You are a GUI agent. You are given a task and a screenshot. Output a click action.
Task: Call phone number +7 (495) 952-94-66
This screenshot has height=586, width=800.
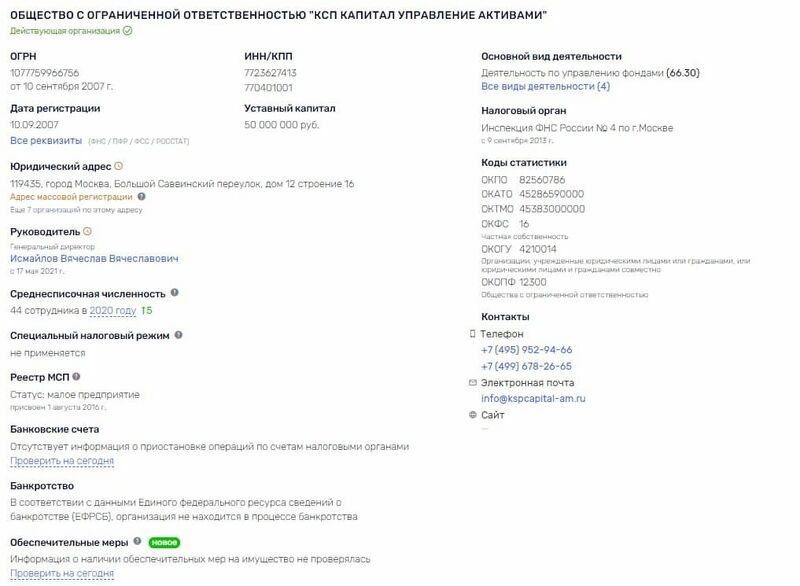(x=527, y=350)
